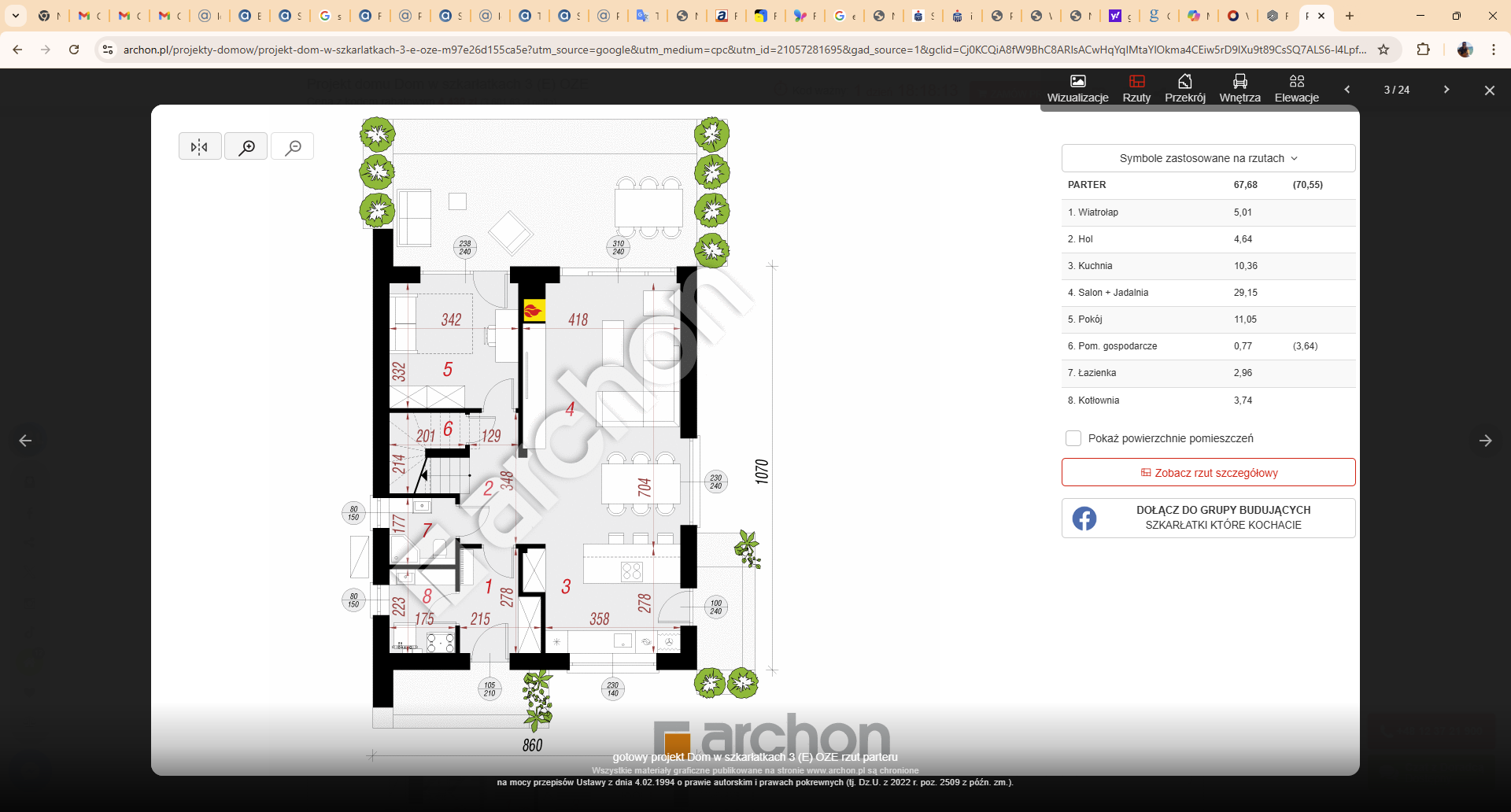The height and width of the screenshot is (812, 1511).
Task: Enable Pokaż powierzchnie pomieszczeń checkbox
Action: coord(1073,438)
